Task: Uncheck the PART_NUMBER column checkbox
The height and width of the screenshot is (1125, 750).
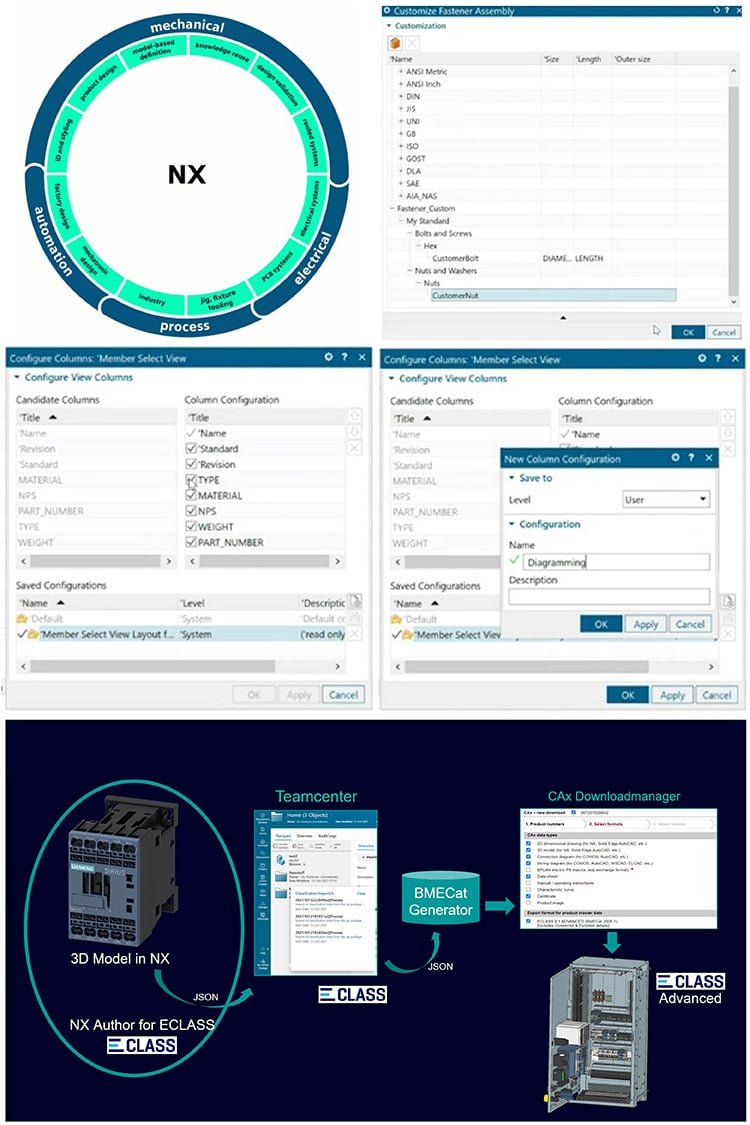Action: [191, 543]
